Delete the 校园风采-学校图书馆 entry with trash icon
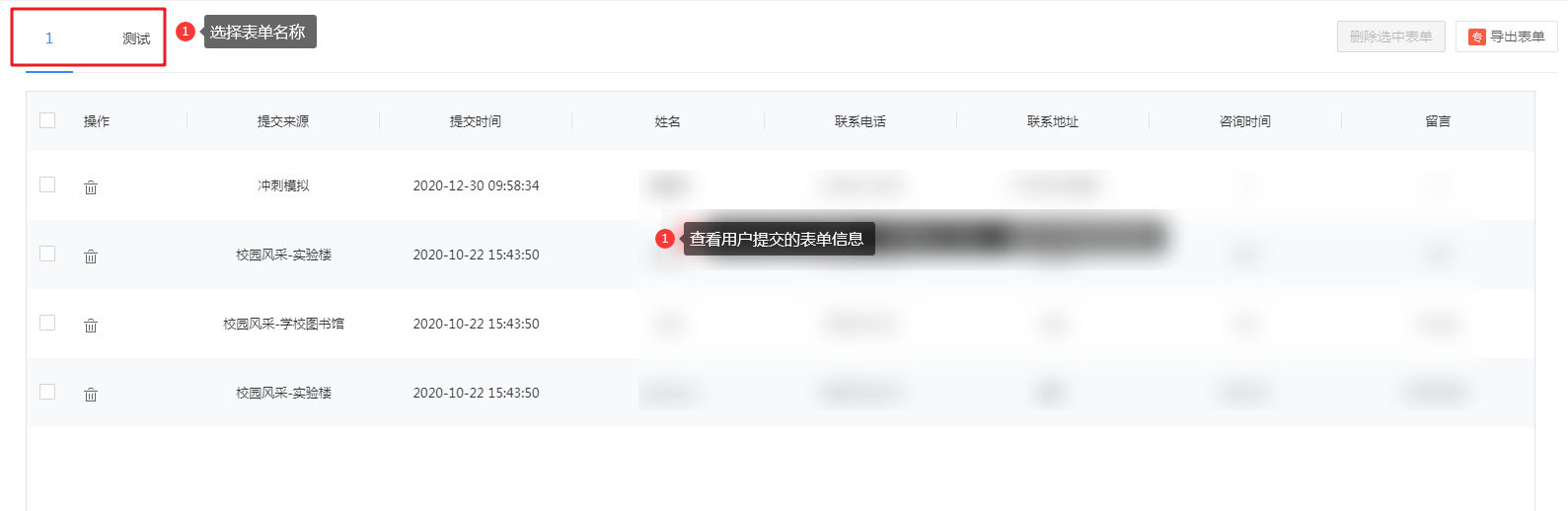This screenshot has height=511, width=1568. [x=91, y=325]
